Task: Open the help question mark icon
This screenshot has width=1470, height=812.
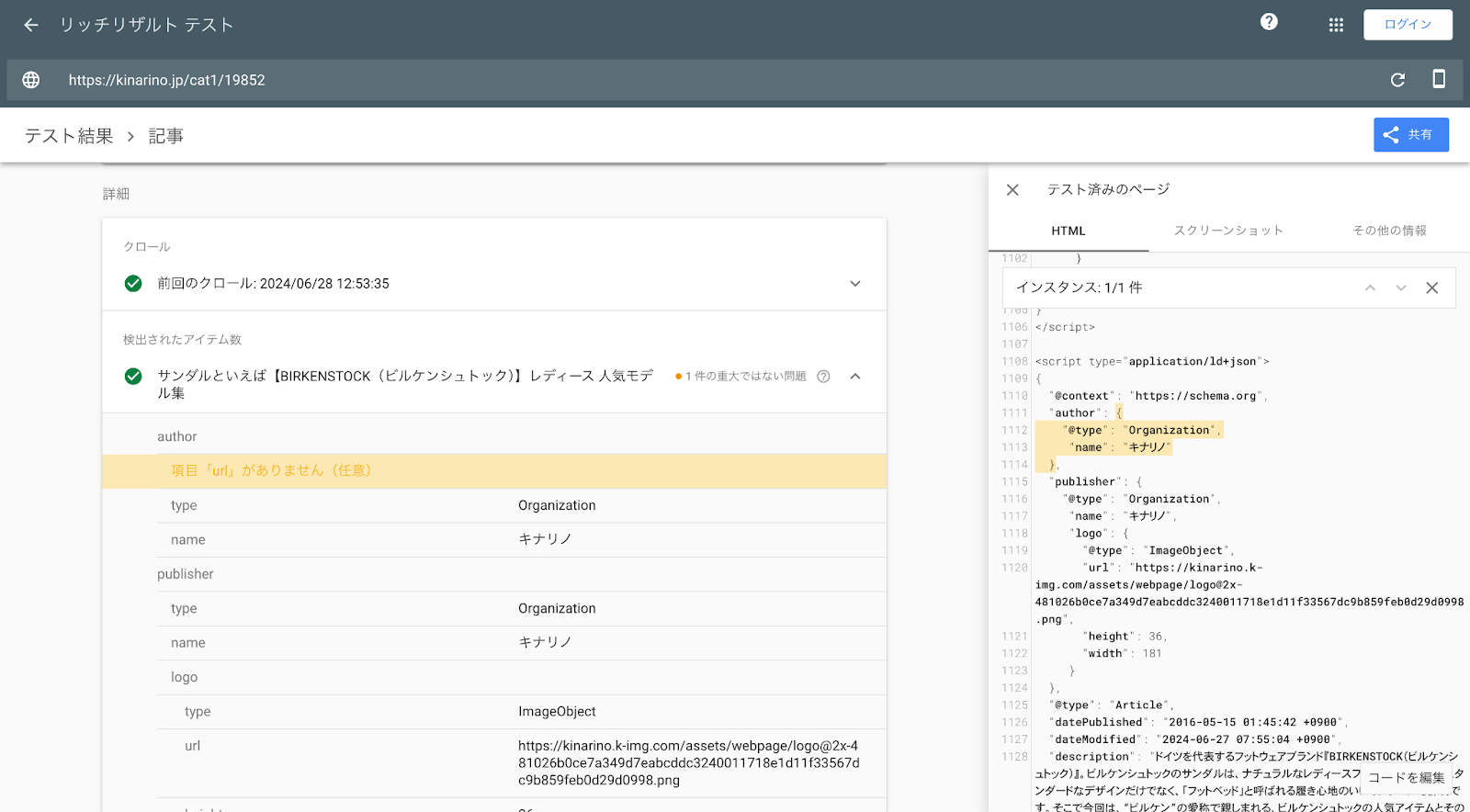Action: coord(1269,22)
